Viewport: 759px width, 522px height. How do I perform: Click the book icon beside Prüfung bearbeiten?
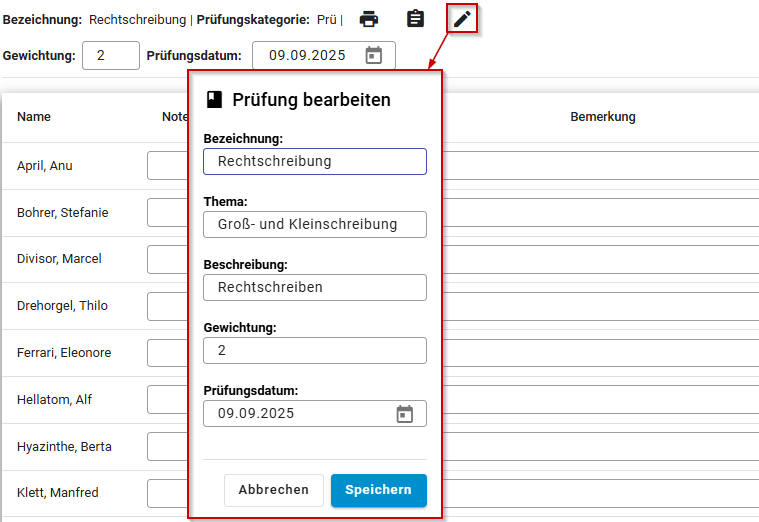pyautogui.click(x=214, y=100)
